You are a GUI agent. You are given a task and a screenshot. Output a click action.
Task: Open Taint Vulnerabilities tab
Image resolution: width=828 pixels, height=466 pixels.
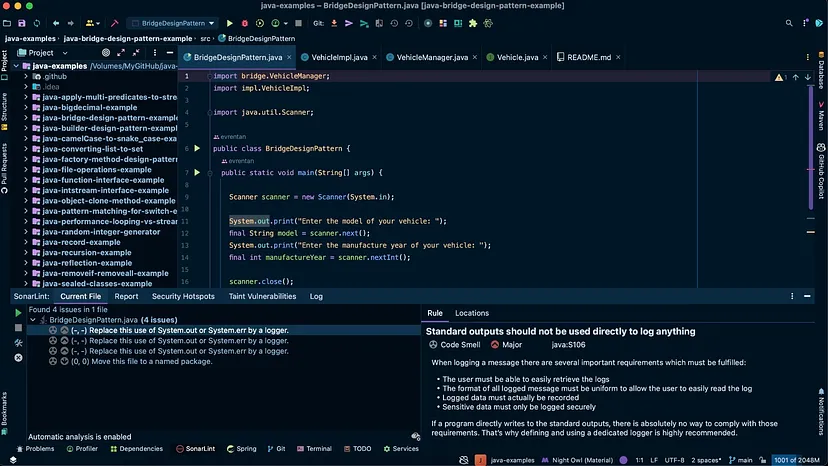(262, 296)
